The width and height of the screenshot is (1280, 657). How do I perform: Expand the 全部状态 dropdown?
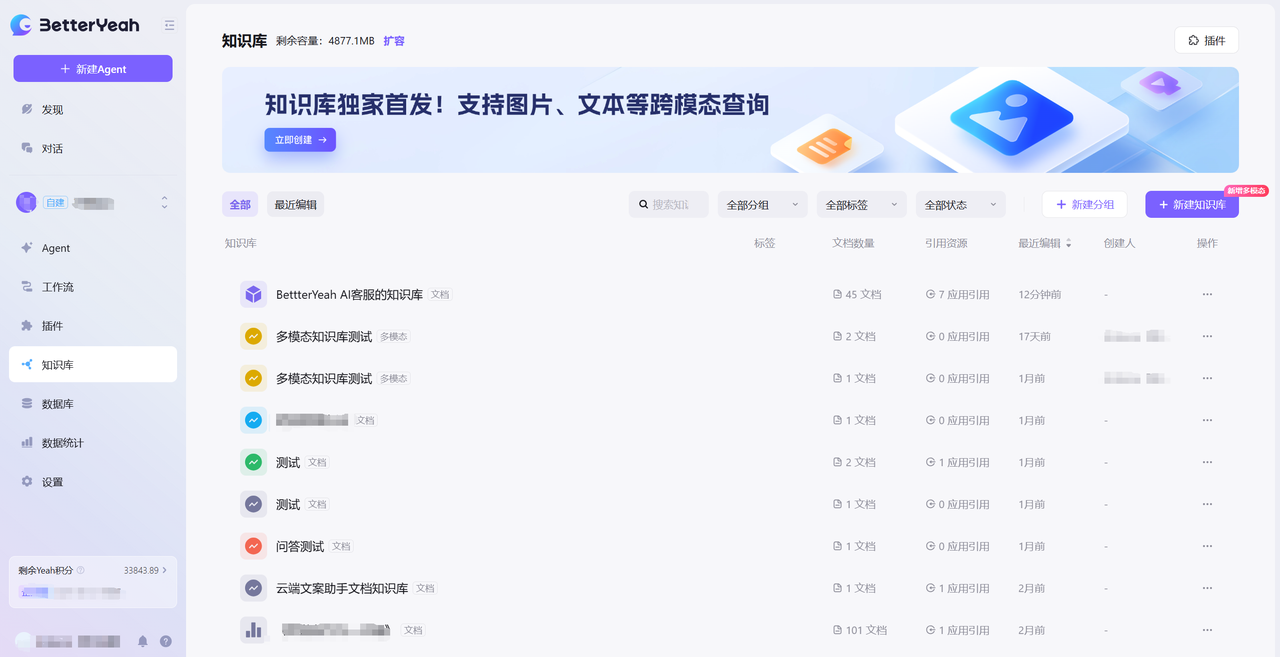tap(960, 205)
